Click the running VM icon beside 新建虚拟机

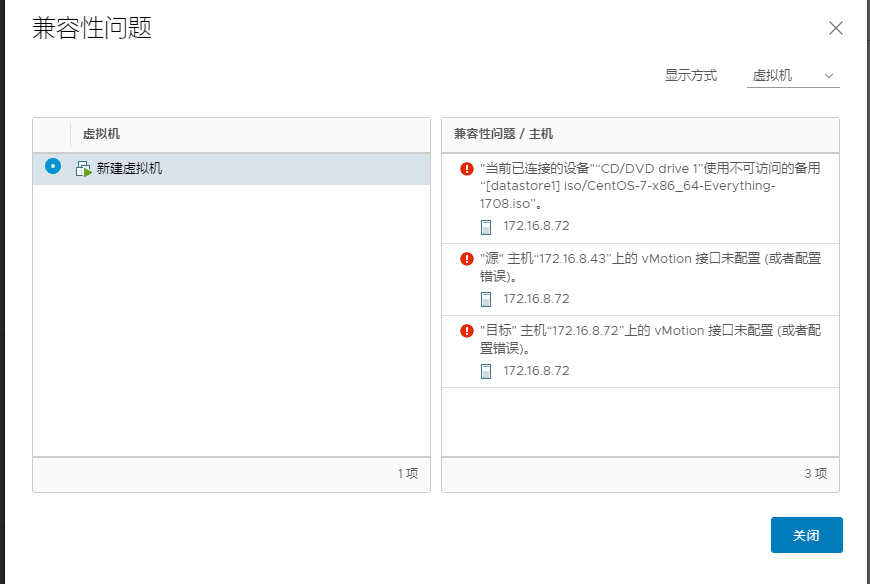pyautogui.click(x=83, y=169)
